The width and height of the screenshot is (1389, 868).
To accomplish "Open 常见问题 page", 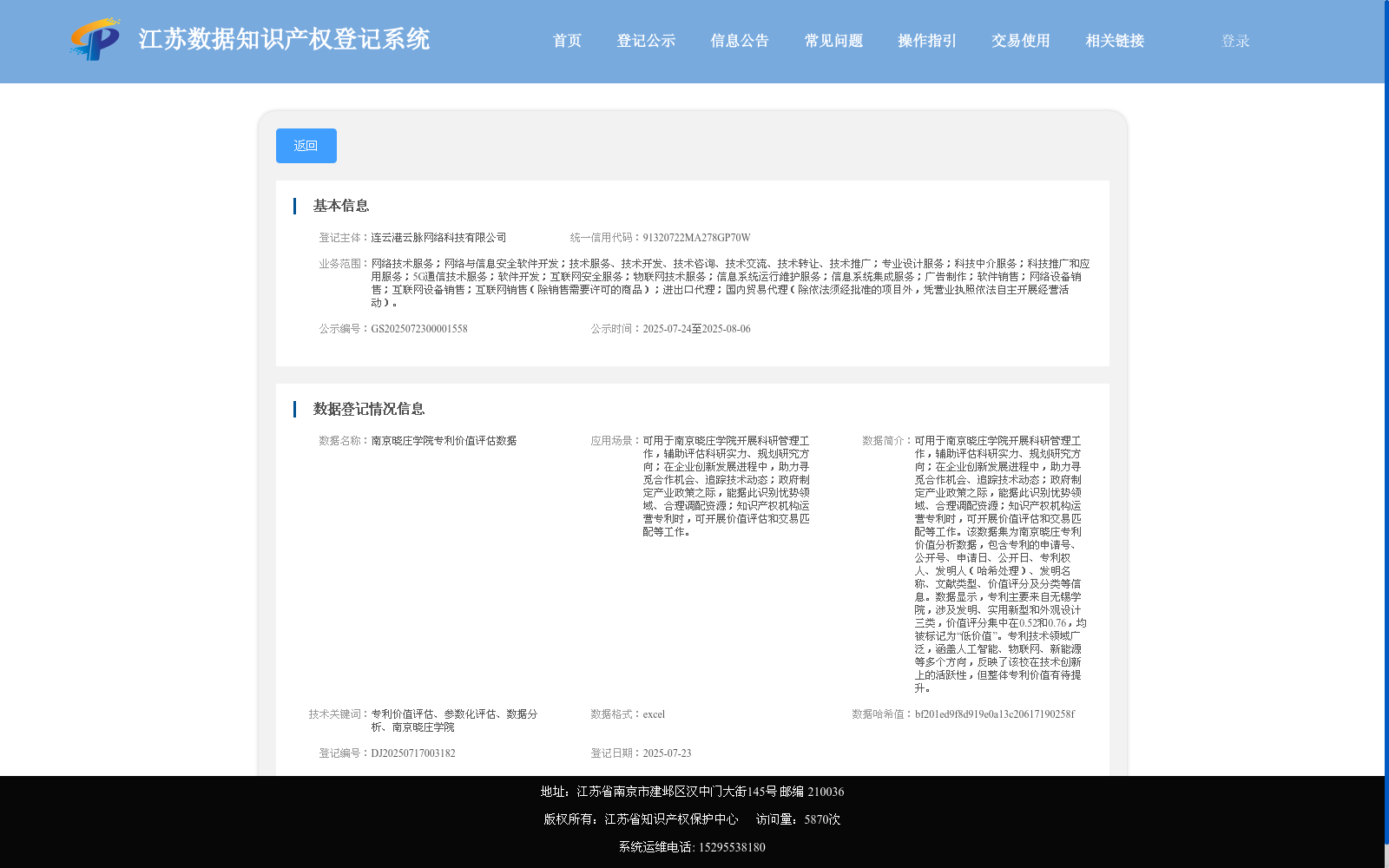I will click(x=833, y=41).
